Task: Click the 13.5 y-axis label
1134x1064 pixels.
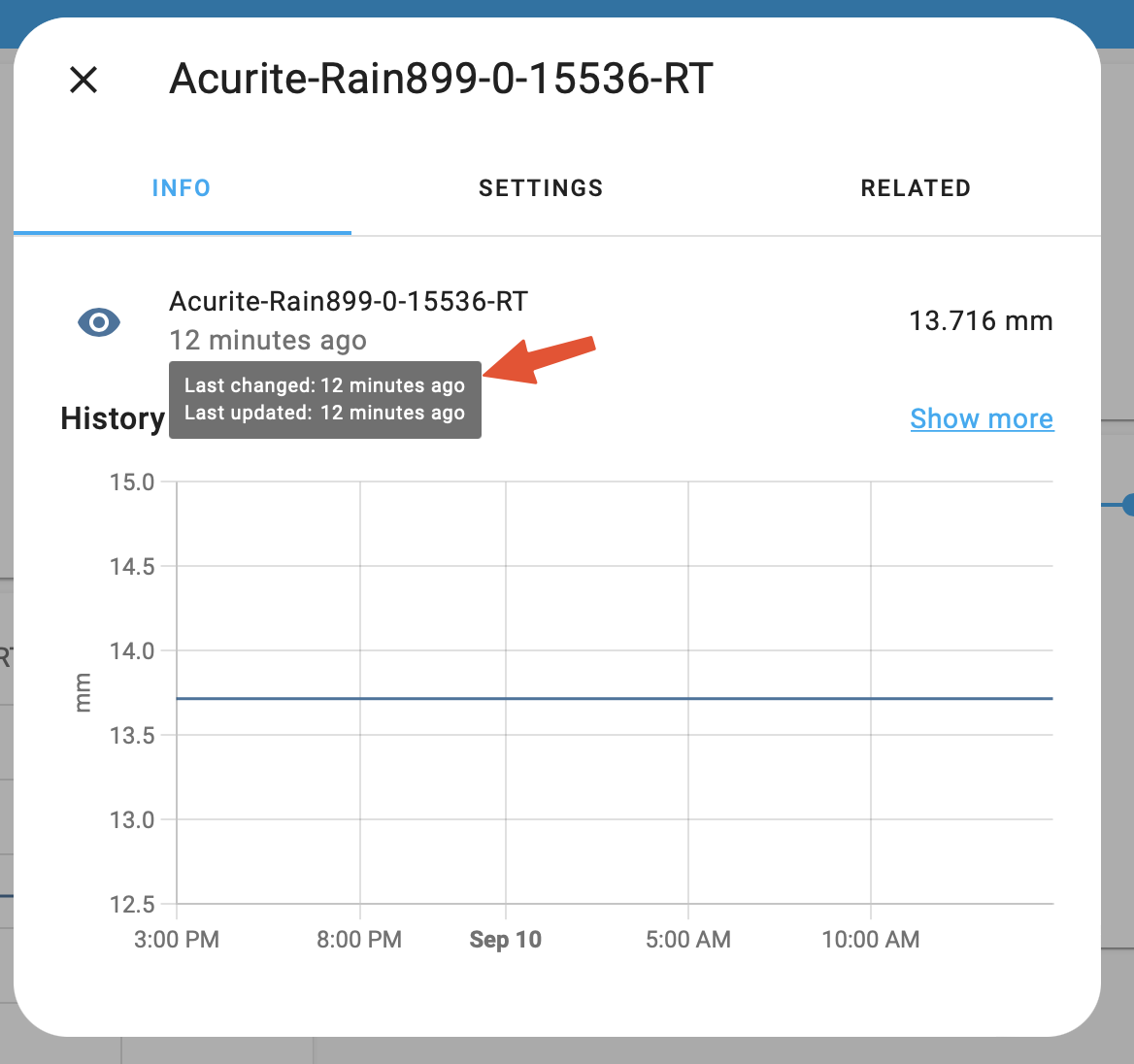Action: tap(132, 736)
